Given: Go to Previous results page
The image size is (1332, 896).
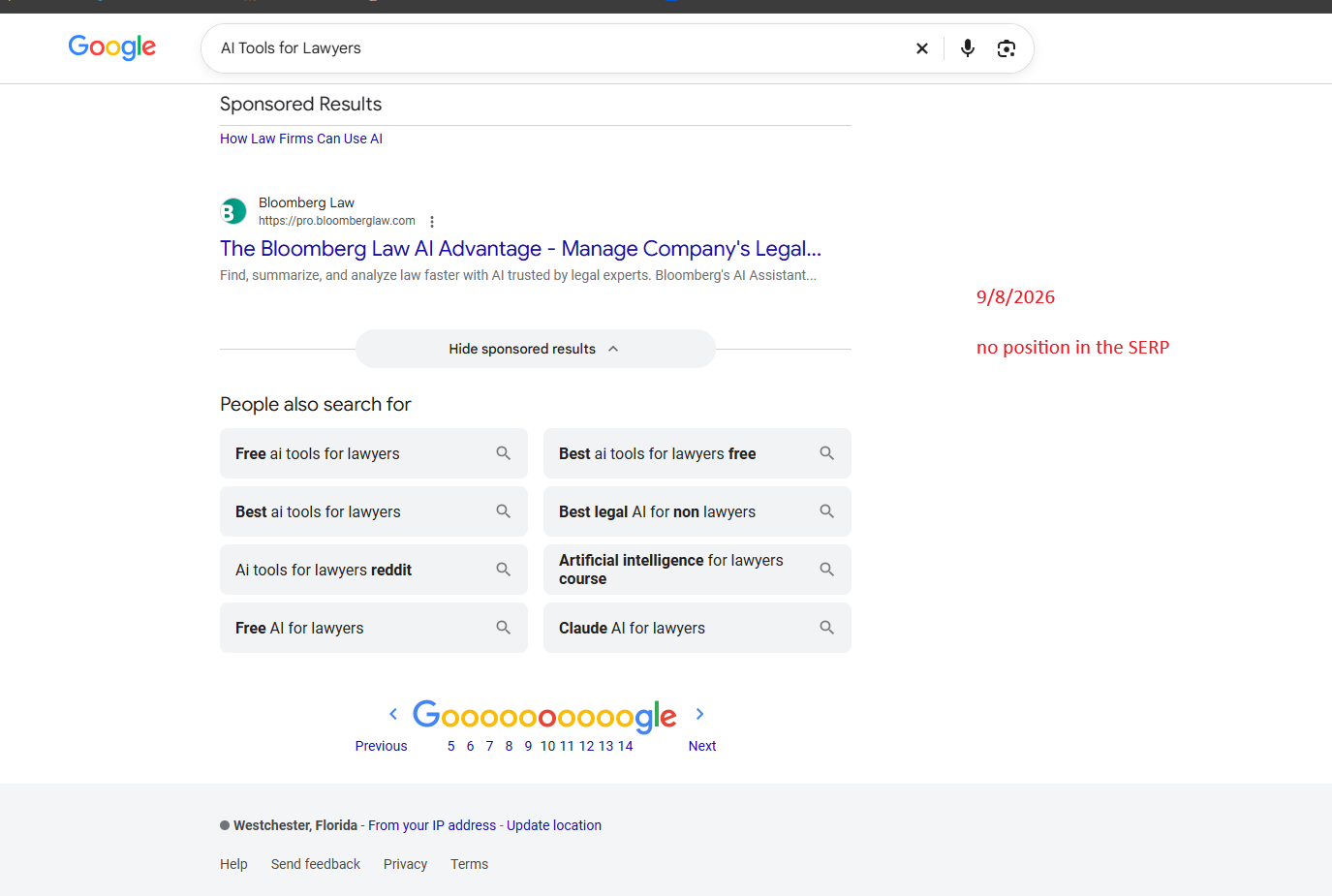Looking at the screenshot, I should [x=381, y=746].
